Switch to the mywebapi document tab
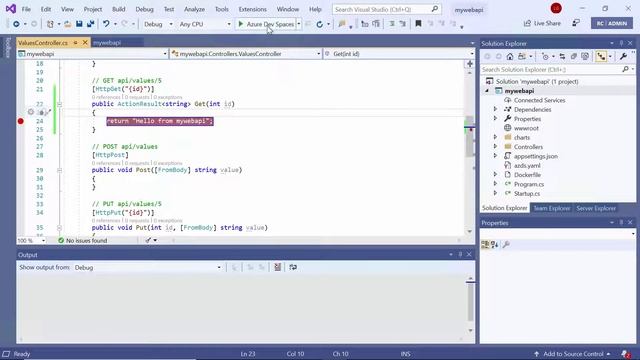 click(107, 42)
